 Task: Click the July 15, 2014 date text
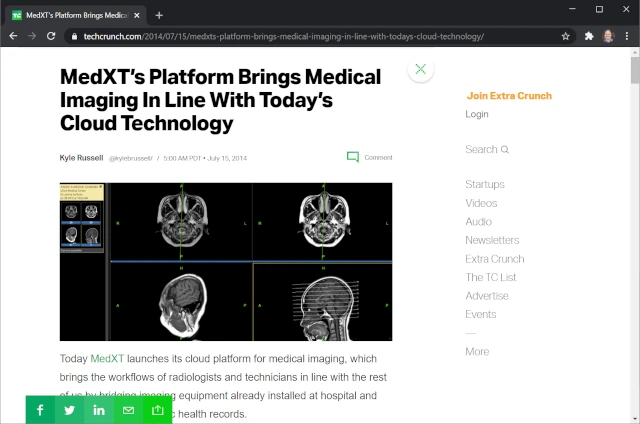(227, 158)
